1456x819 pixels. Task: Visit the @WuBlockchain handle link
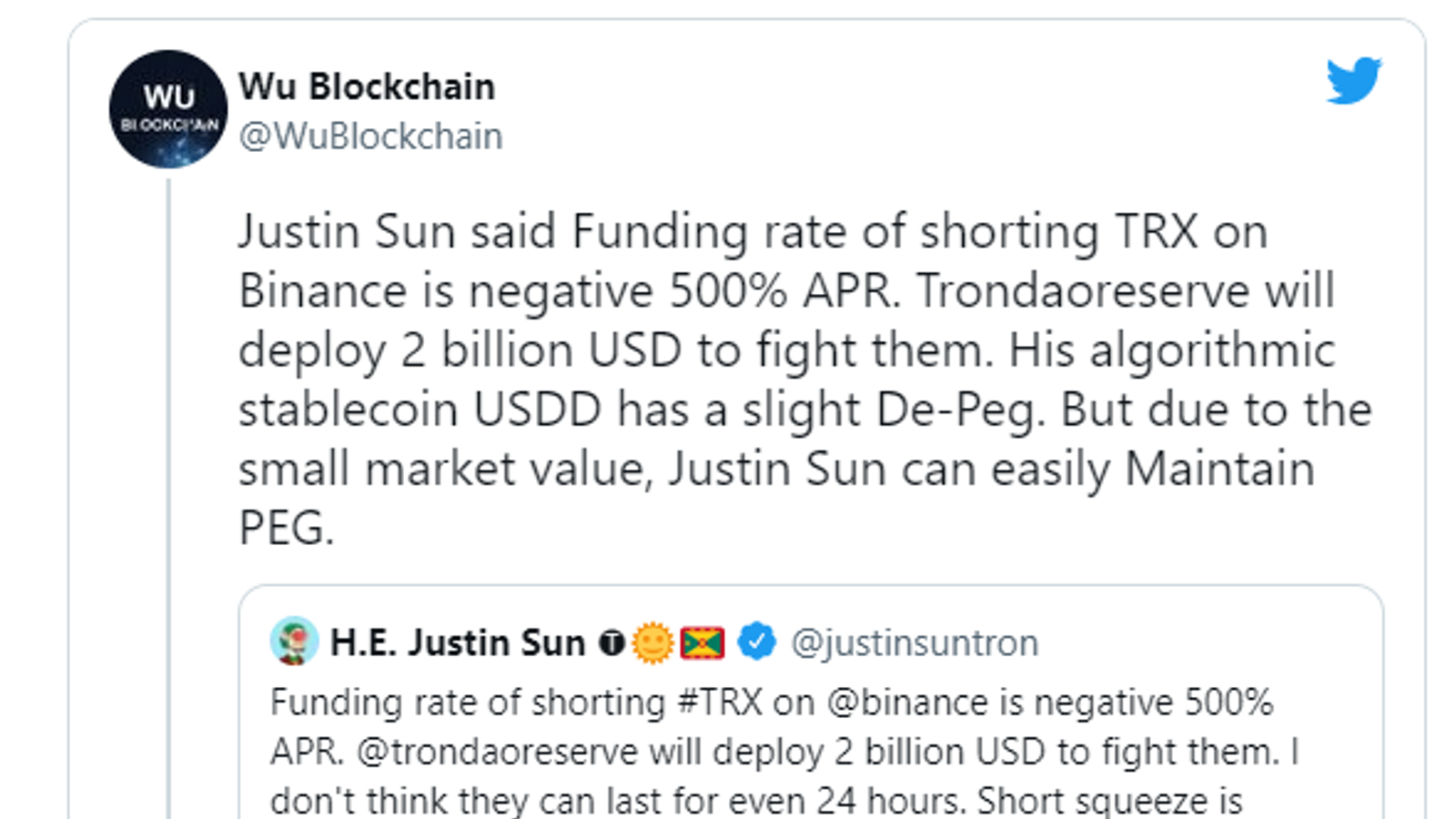point(370,136)
